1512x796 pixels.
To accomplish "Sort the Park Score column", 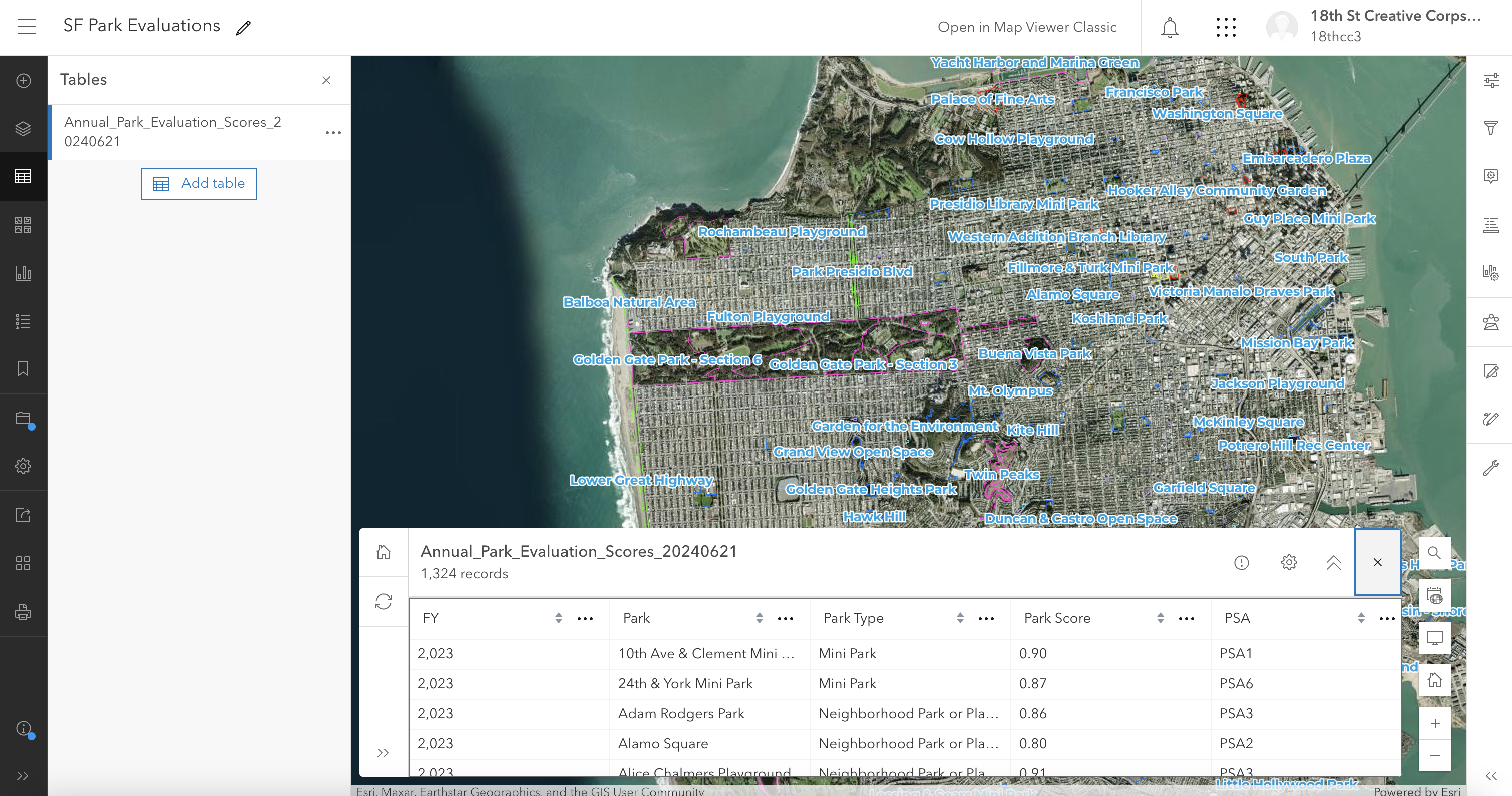I will click(1160, 618).
